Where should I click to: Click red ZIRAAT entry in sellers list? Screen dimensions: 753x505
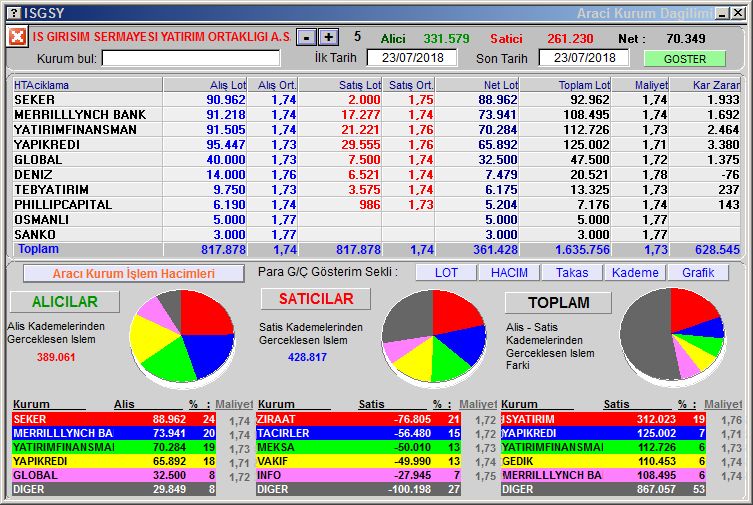click(358, 419)
